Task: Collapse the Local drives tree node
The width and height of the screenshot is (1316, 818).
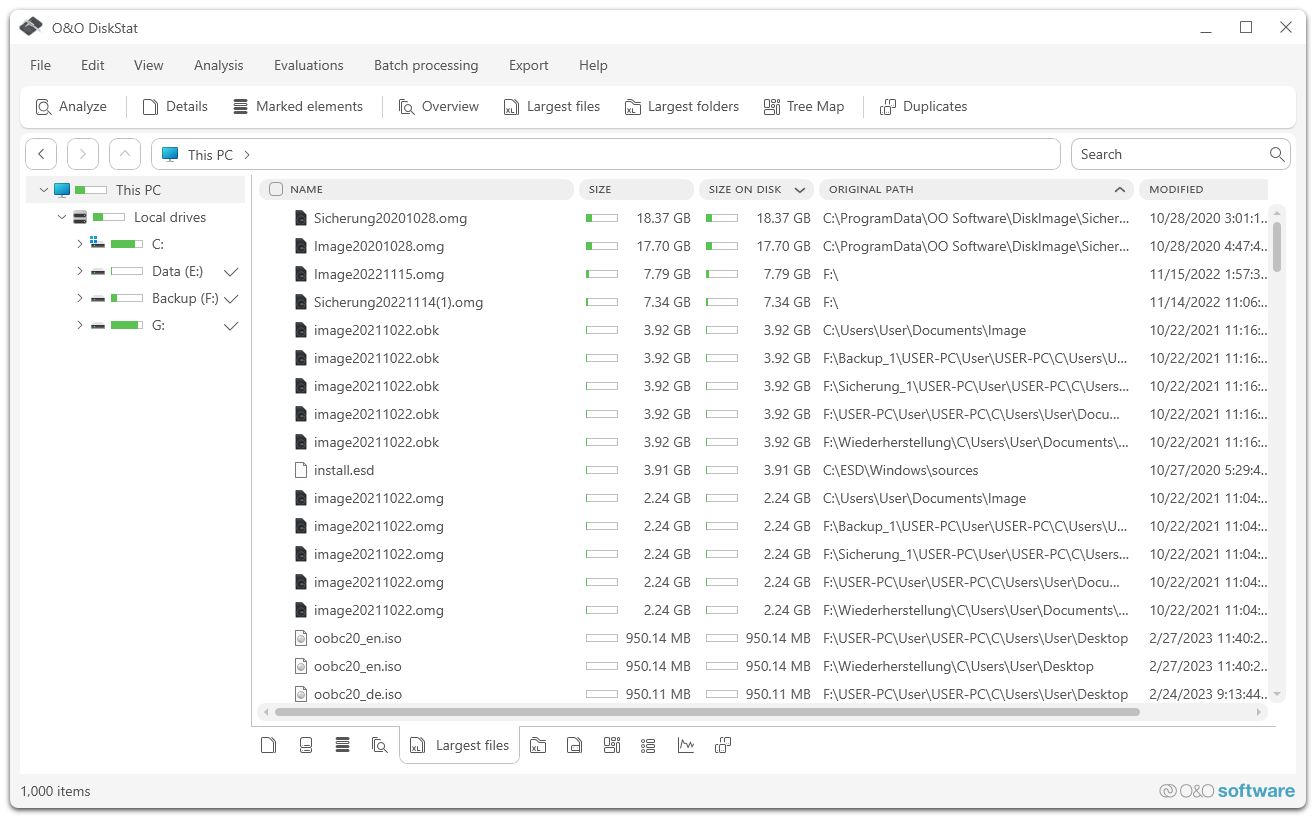Action: pyautogui.click(x=62, y=217)
